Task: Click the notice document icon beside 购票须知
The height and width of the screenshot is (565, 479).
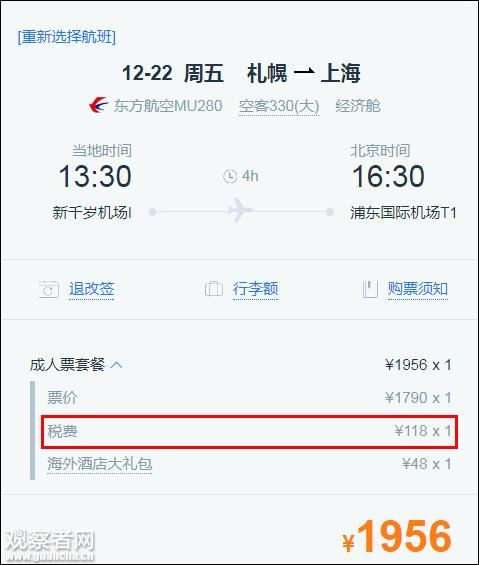Action: [370, 289]
